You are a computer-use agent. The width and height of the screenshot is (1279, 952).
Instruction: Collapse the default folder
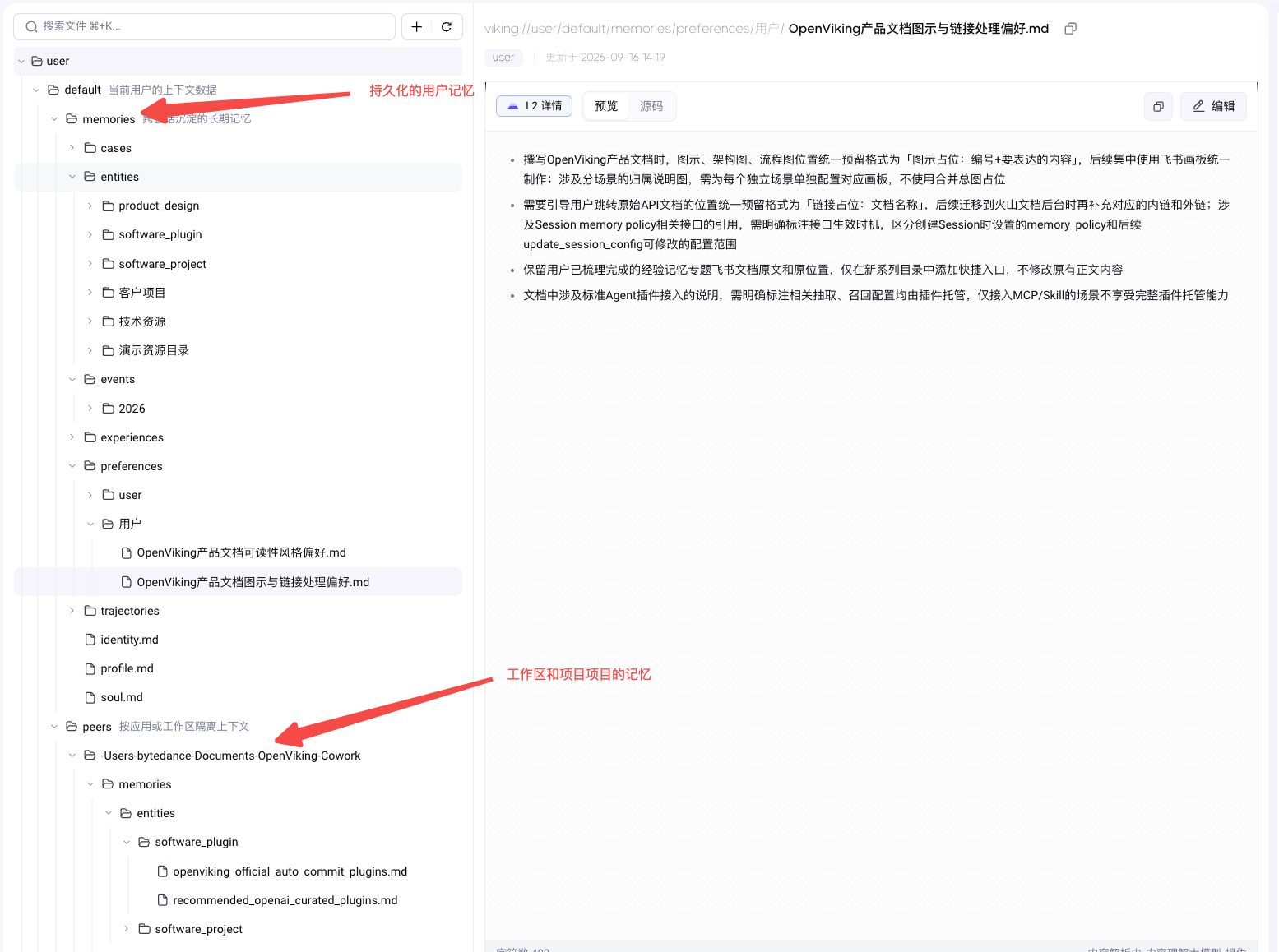36,90
